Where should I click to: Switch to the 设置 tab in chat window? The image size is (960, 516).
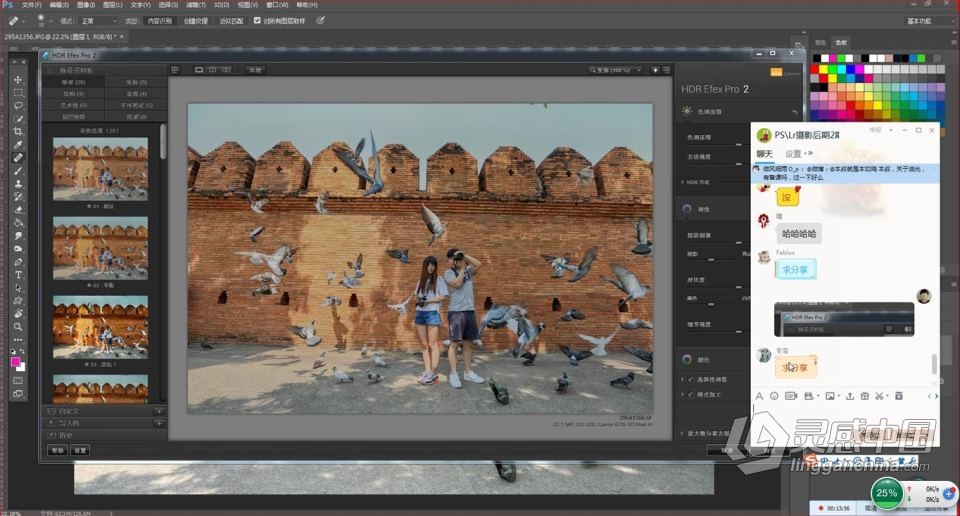point(793,153)
